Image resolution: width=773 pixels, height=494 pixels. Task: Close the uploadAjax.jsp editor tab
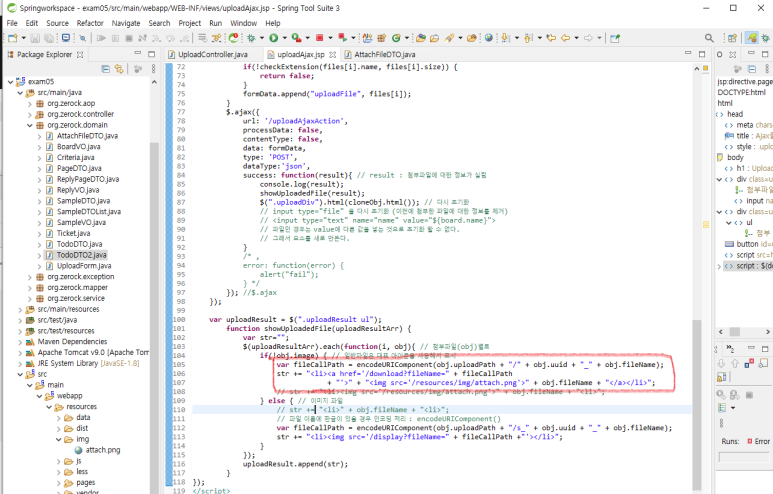tap(333, 55)
